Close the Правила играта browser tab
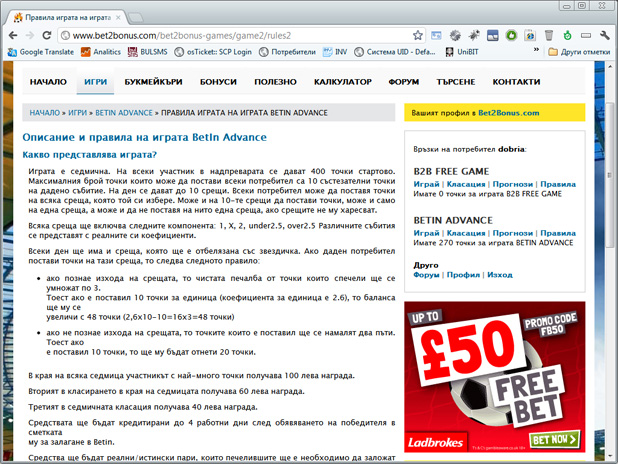Screen dimensions: 618x464 pos(118,18)
